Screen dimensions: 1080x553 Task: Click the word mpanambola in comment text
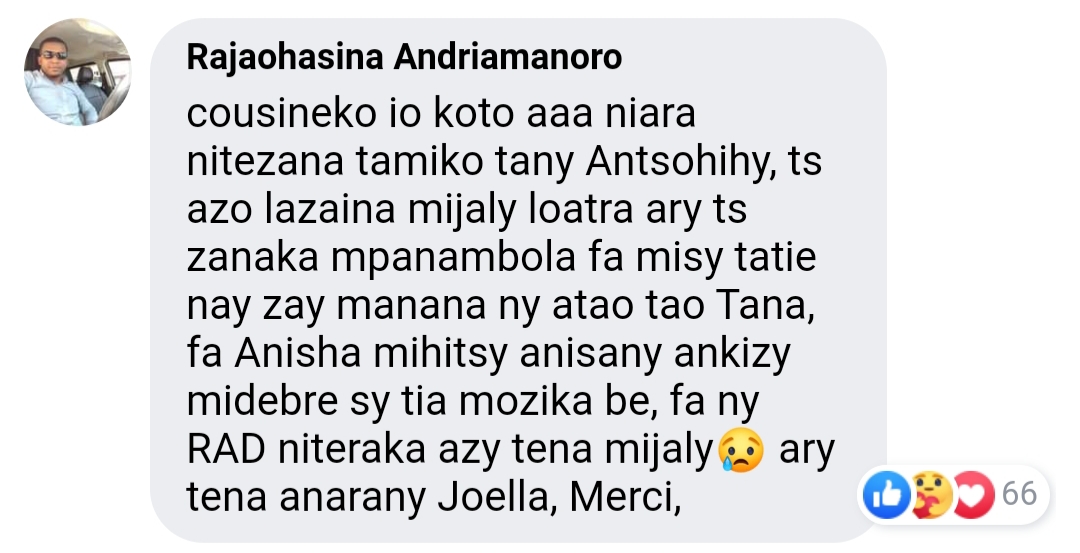click(453, 259)
